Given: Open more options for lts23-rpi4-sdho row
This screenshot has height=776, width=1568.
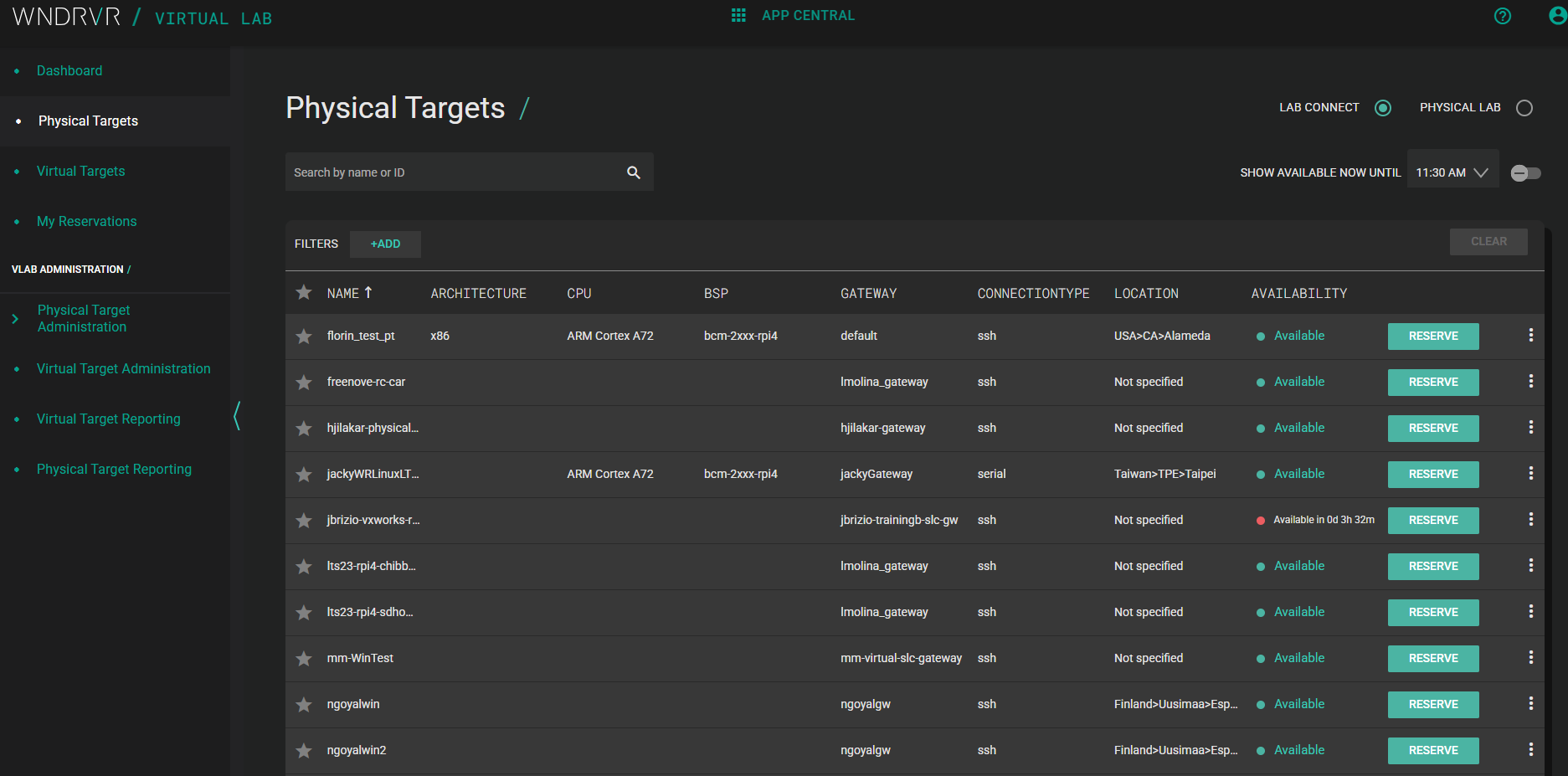Looking at the screenshot, I should tap(1531, 611).
